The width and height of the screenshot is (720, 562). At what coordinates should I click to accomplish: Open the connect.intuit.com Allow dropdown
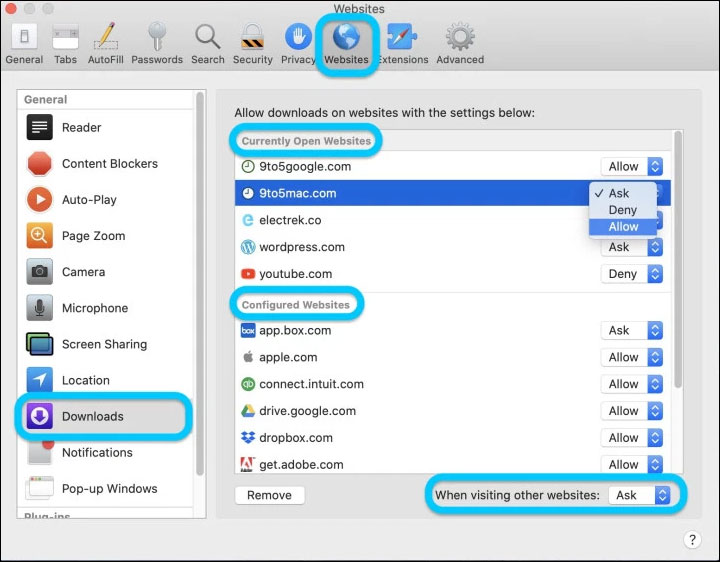pos(632,384)
